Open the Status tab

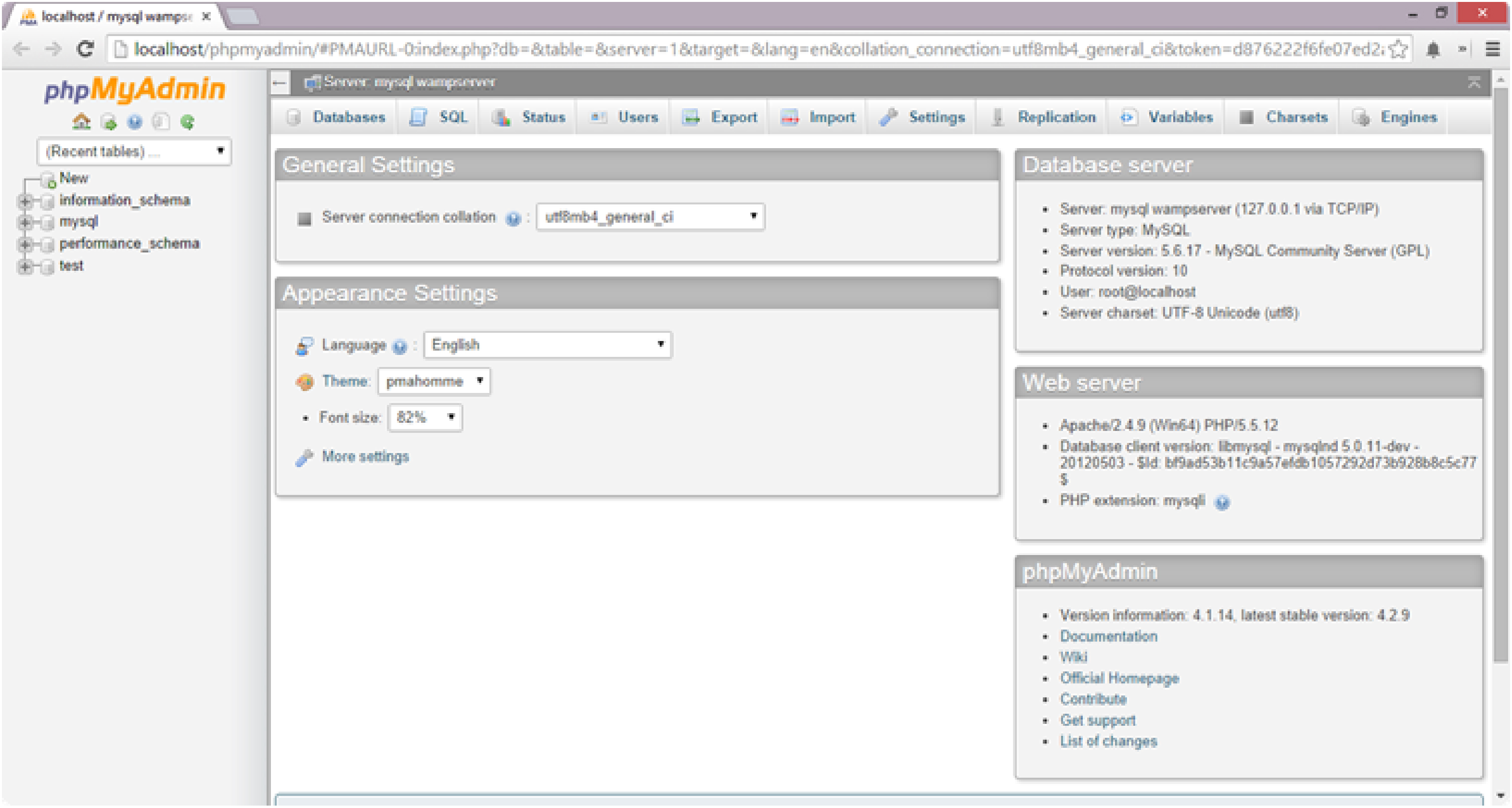pyautogui.click(x=528, y=118)
